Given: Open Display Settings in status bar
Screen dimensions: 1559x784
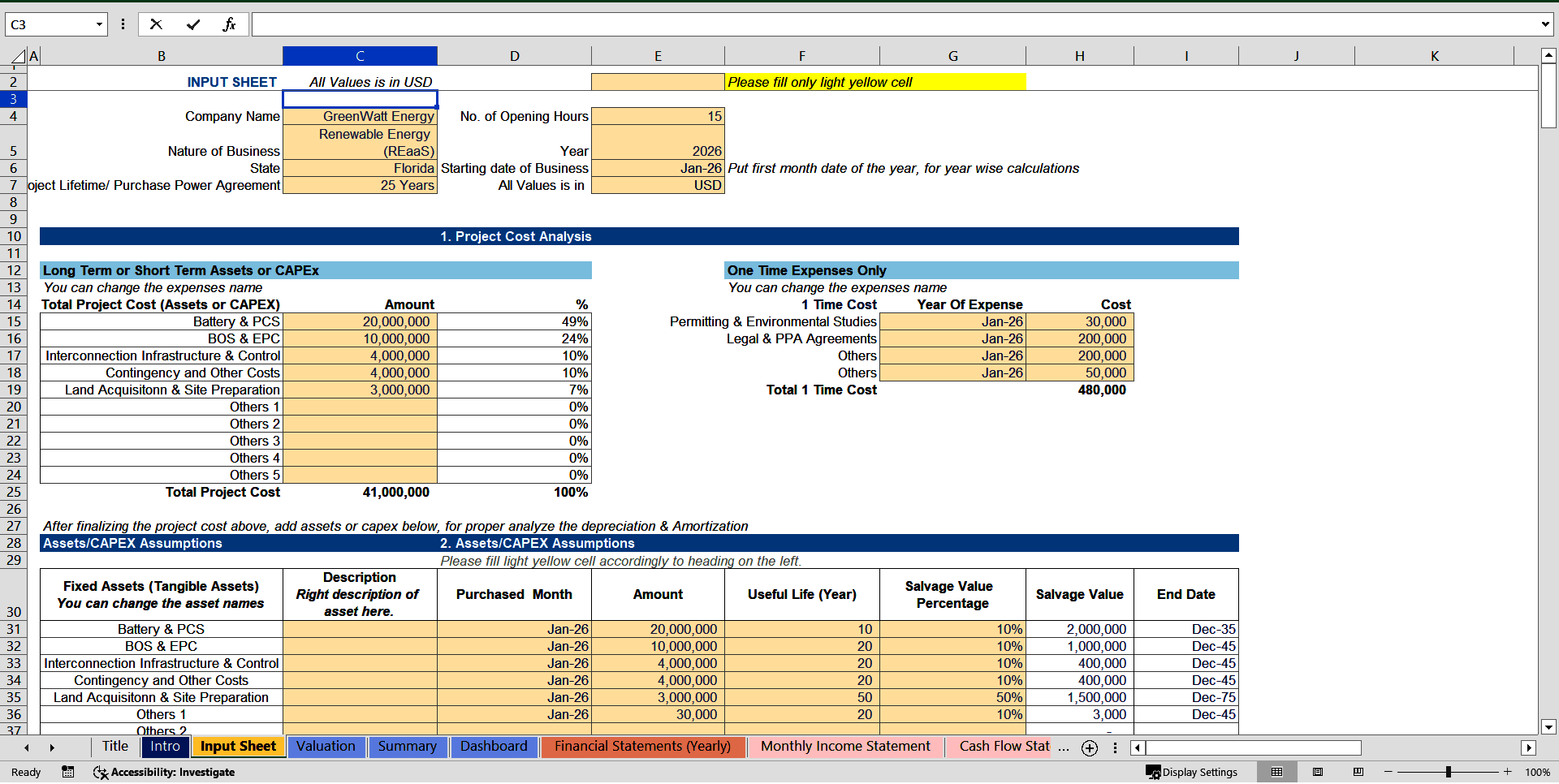Looking at the screenshot, I should [x=1191, y=772].
